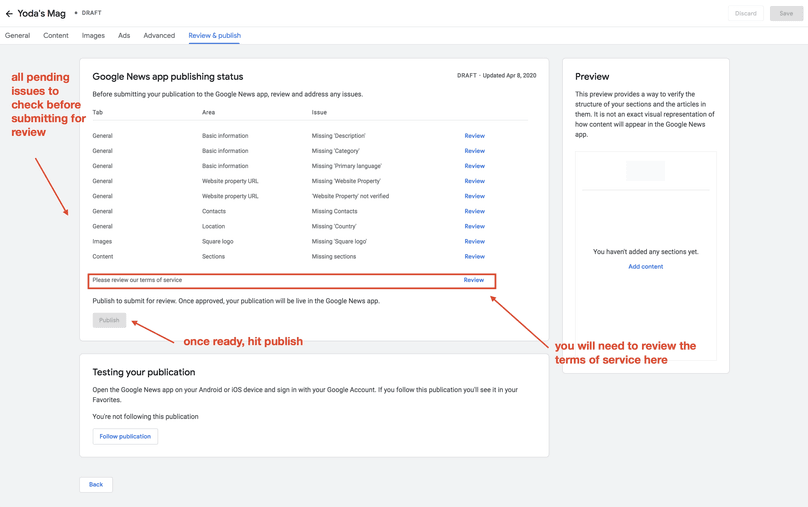This screenshot has height=507, width=808.
Task: Review the terms of service
Action: click(473, 280)
